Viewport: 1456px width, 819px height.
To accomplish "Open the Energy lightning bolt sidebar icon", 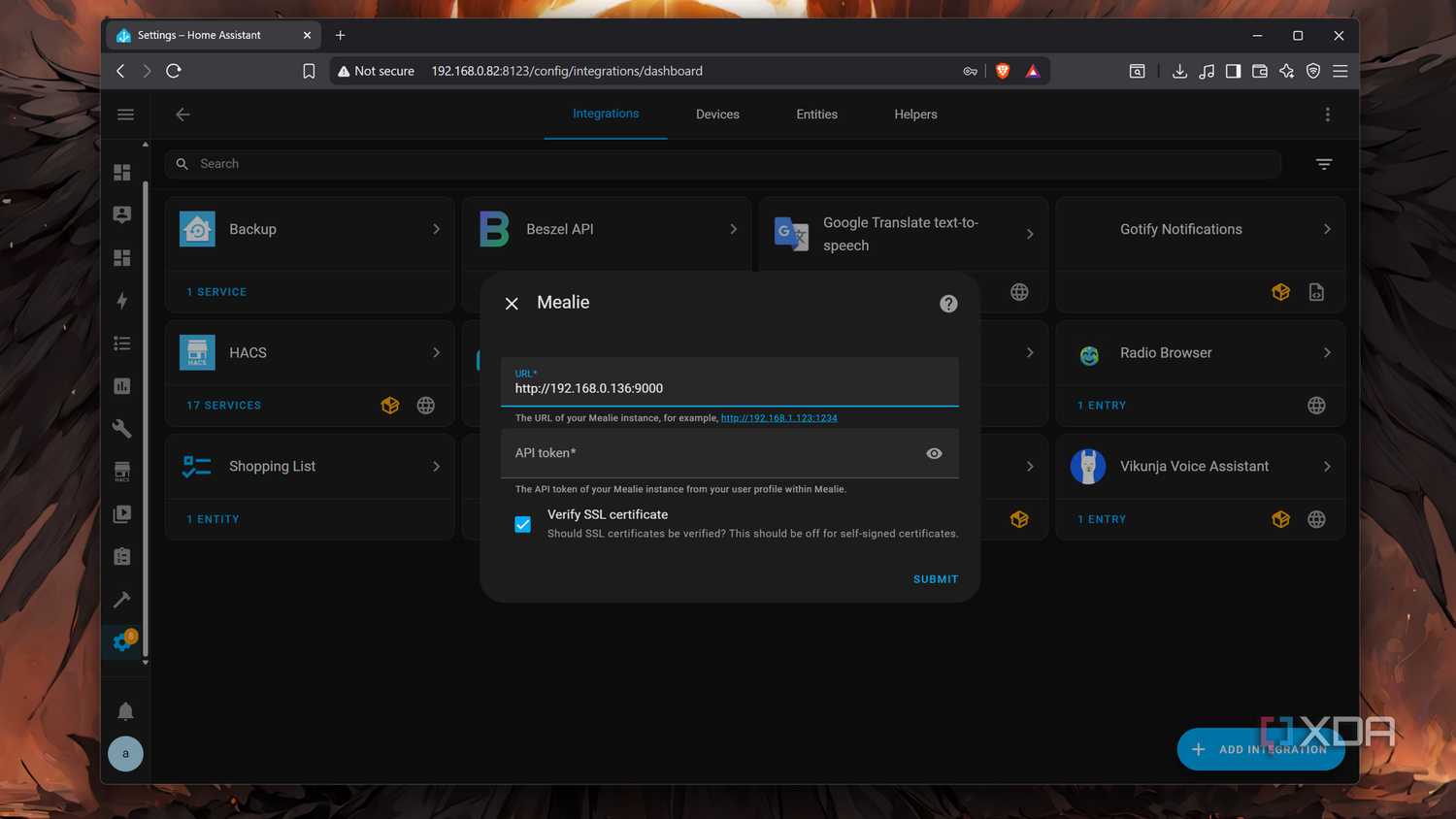I will coord(122,301).
